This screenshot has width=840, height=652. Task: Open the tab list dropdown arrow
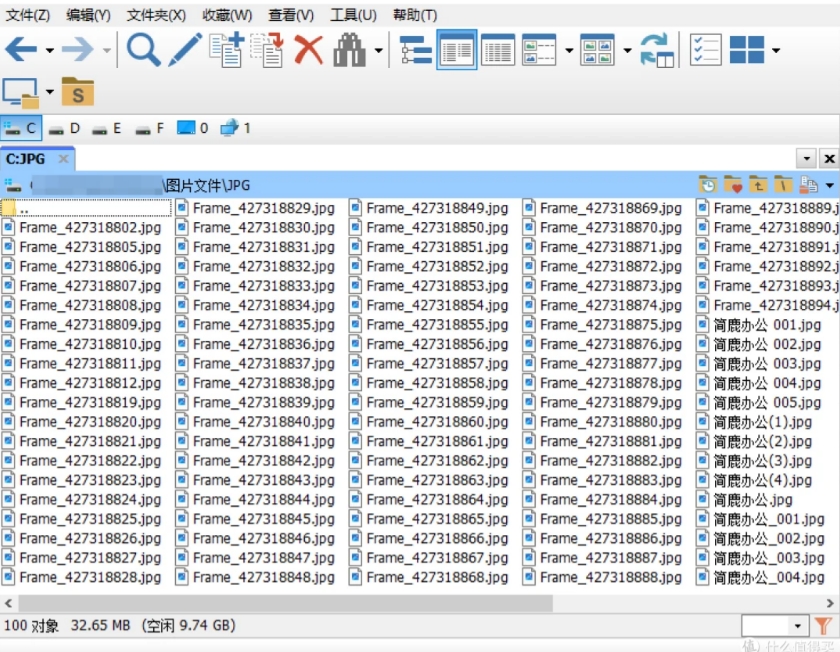[x=807, y=159]
